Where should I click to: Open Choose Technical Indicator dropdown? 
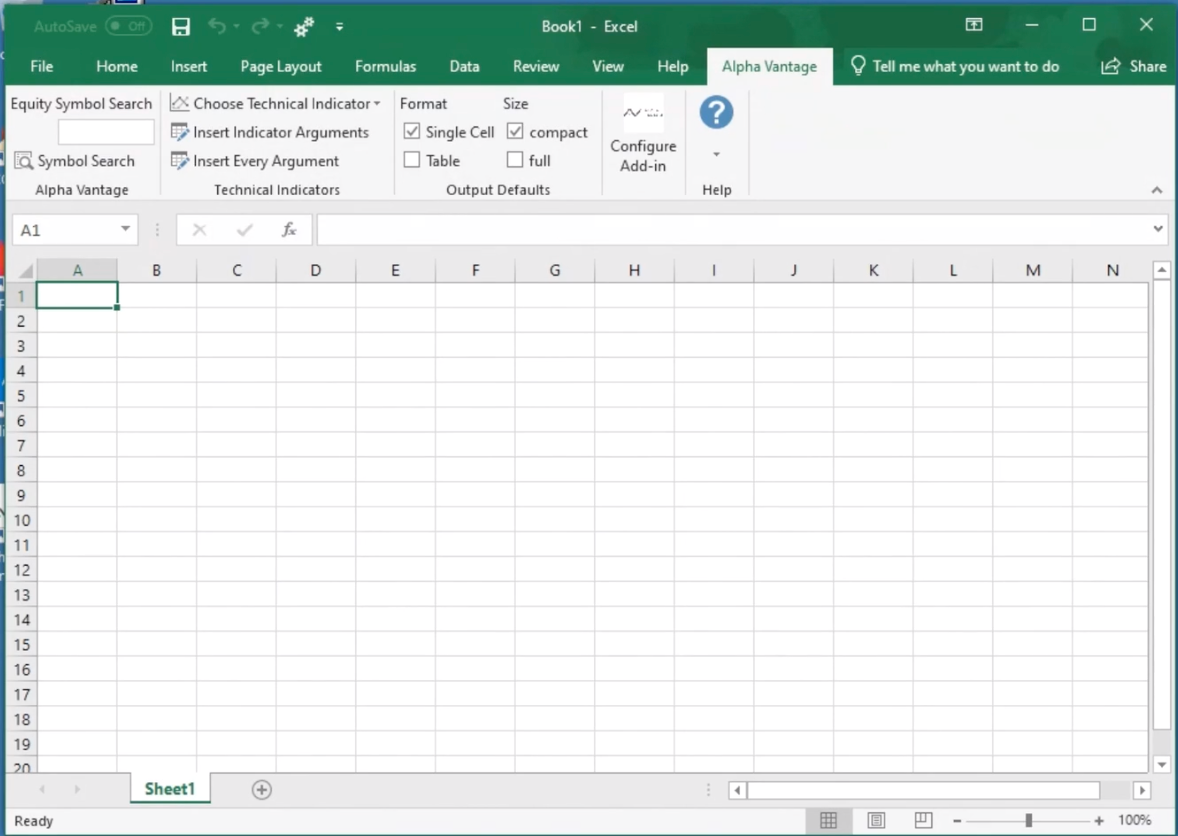(x=276, y=104)
